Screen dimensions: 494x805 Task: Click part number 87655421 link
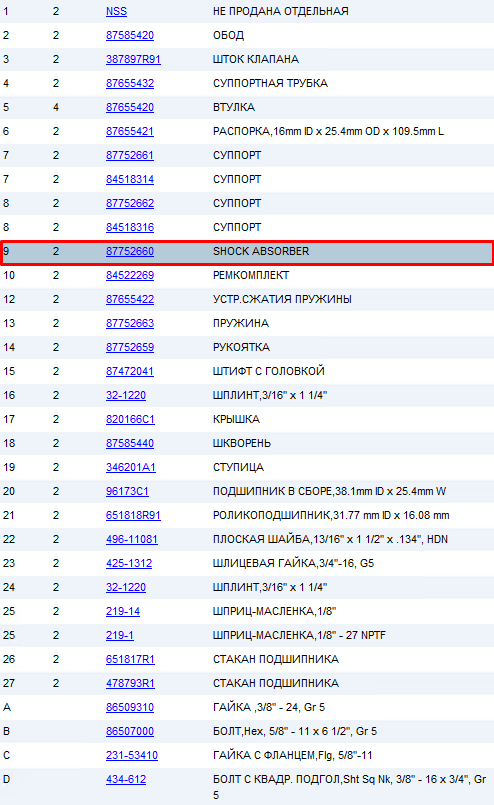130,131
